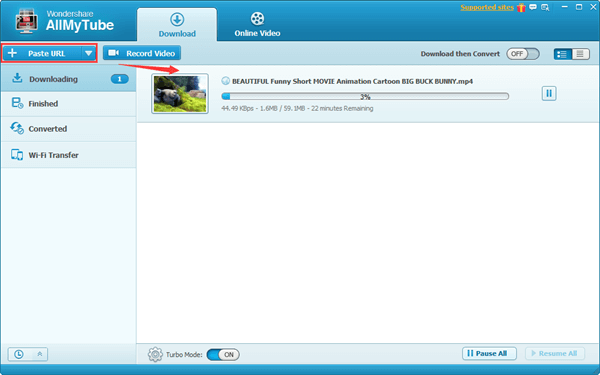Toggle Download then Convert switch
This screenshot has height=375, width=600.
point(523,54)
